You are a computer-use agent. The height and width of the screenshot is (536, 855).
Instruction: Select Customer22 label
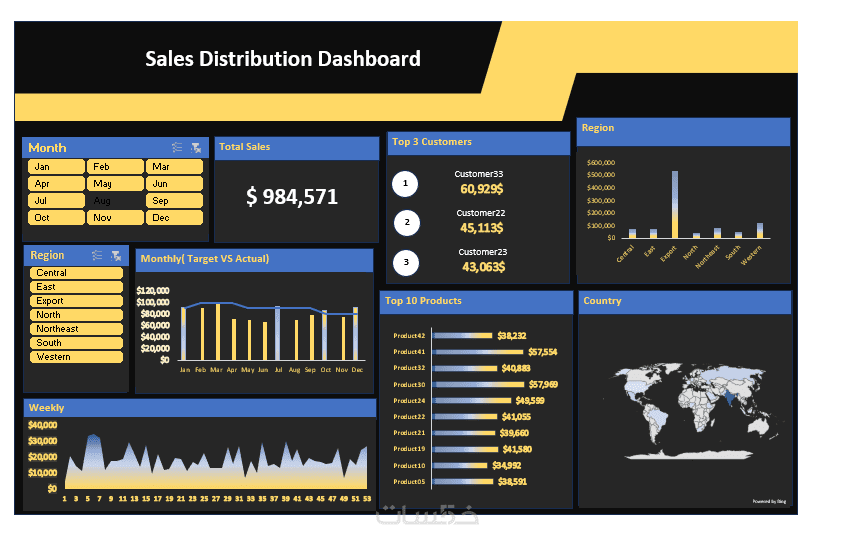480,213
